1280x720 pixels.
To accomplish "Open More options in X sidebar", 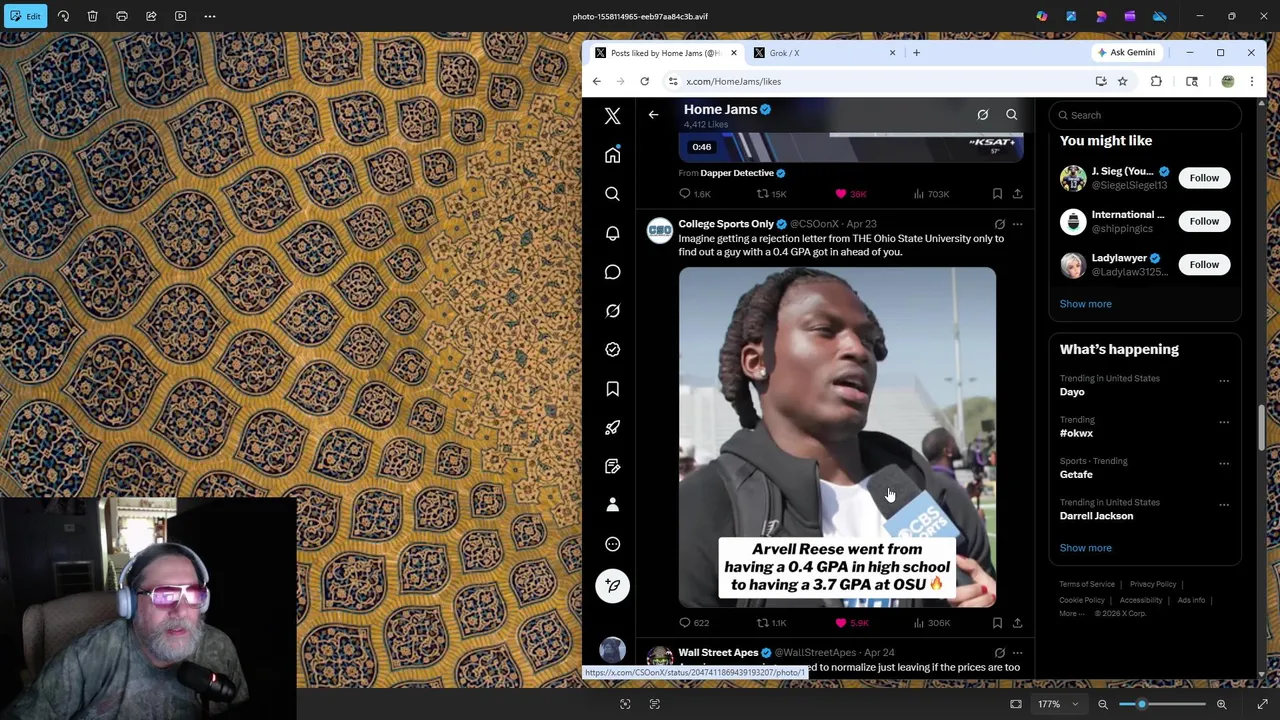I will point(612,544).
